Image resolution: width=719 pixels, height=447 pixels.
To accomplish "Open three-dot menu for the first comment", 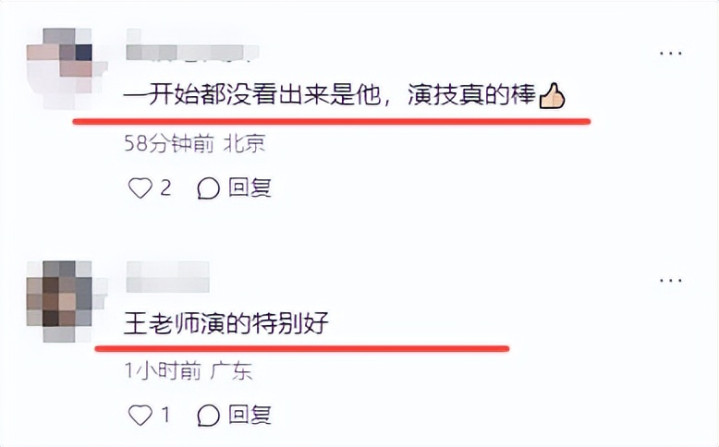I will click(x=671, y=54).
